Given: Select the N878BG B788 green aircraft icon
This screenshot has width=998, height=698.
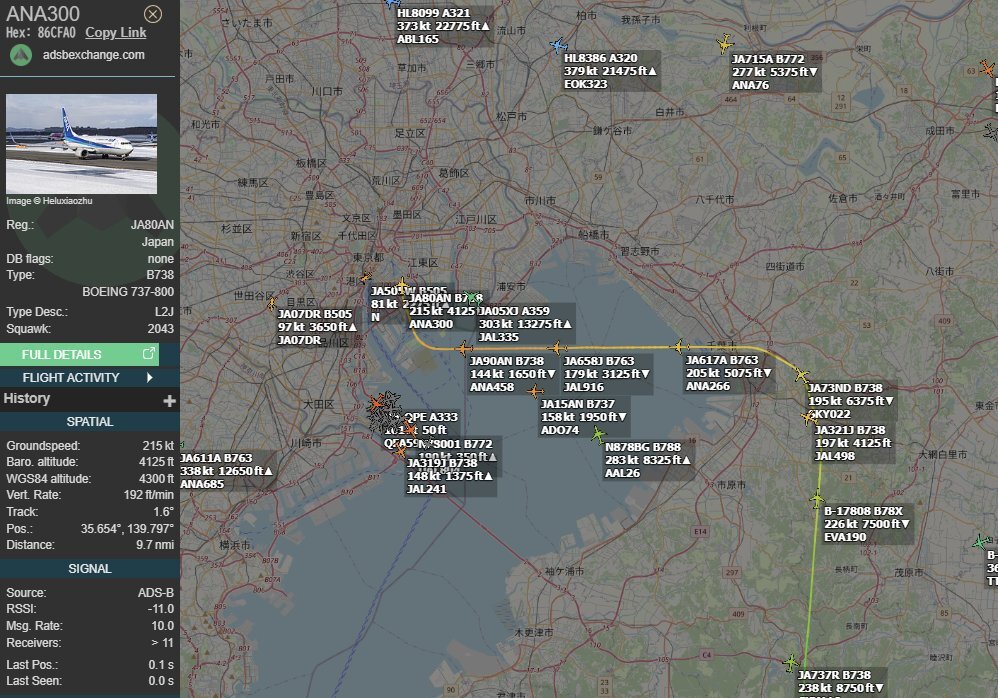Looking at the screenshot, I should (x=598, y=435).
